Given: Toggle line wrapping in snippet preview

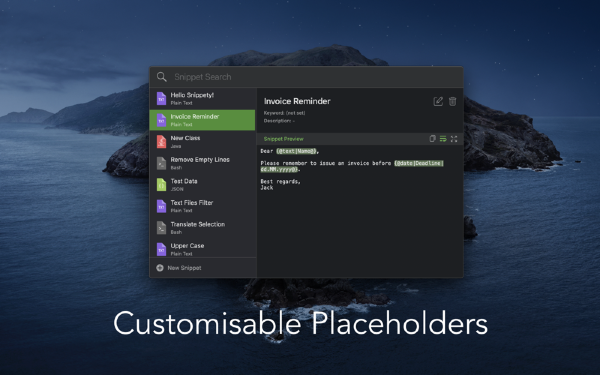Looking at the screenshot, I should (443, 139).
